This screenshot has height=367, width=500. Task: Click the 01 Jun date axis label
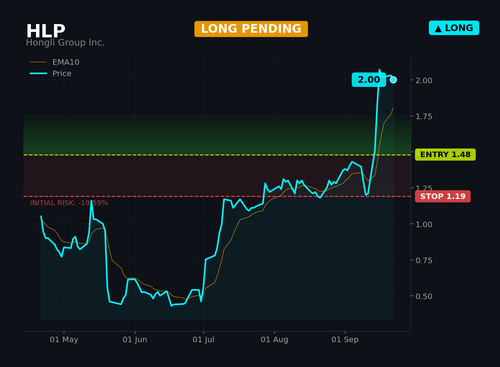click(135, 340)
